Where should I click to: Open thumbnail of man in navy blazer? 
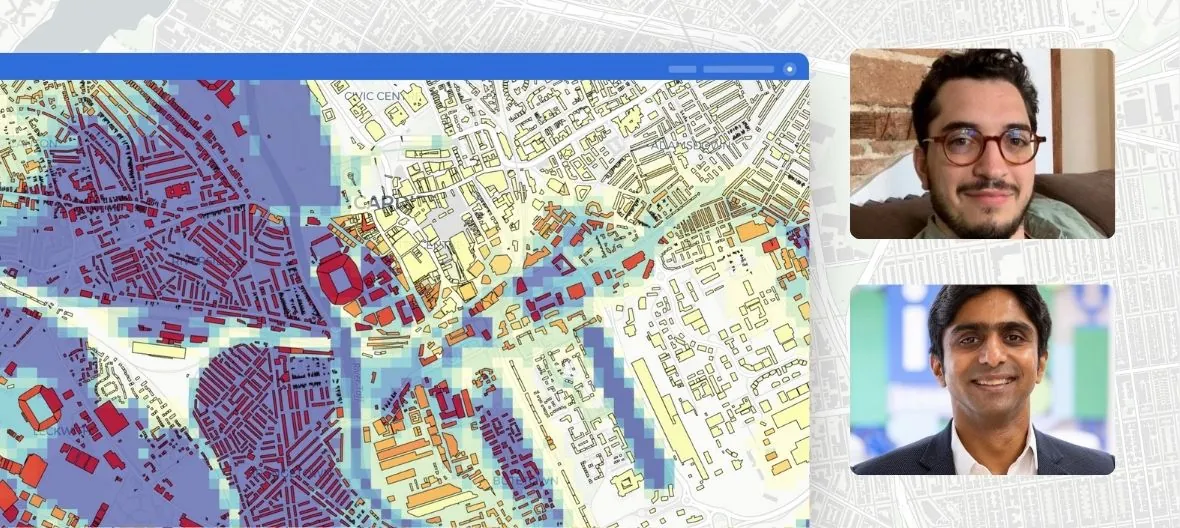pos(981,379)
